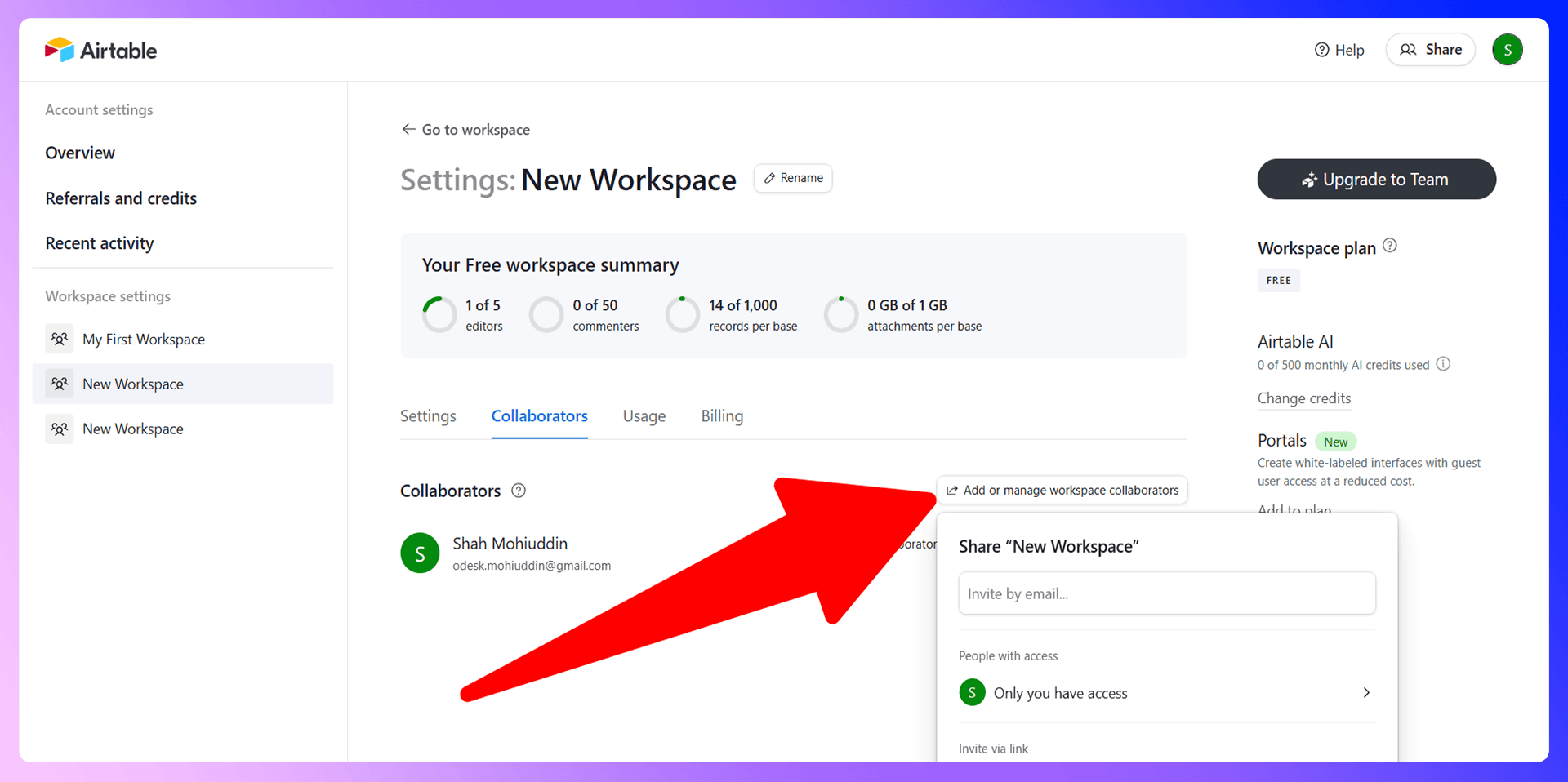
Task: Open Overview in account settings
Action: 80,153
